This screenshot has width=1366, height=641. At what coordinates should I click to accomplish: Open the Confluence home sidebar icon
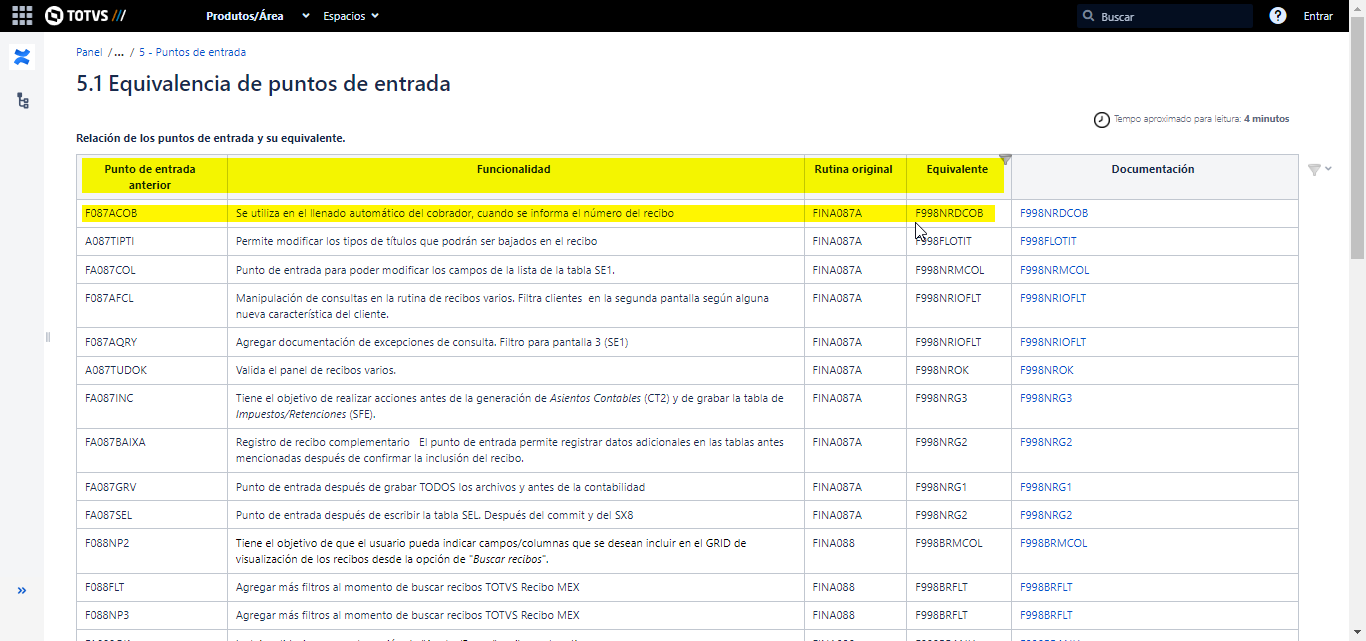[22, 57]
